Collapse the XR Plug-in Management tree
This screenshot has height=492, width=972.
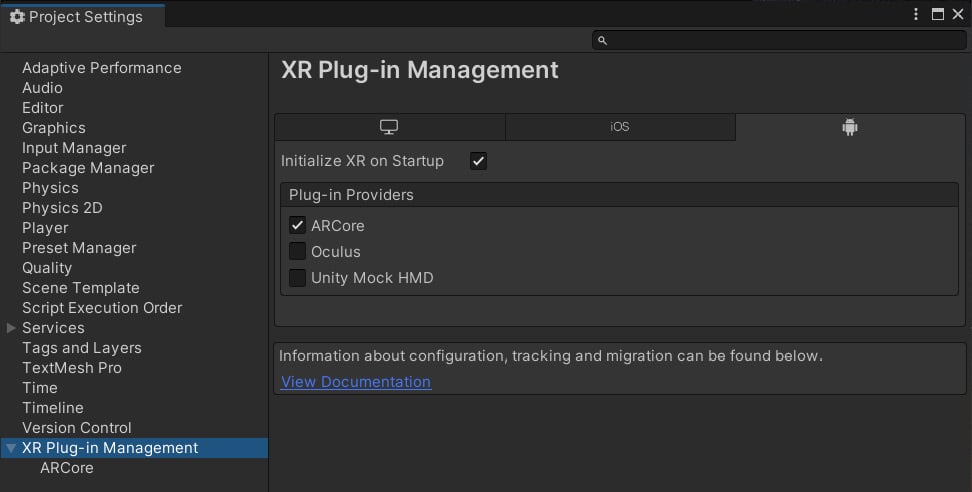point(11,448)
